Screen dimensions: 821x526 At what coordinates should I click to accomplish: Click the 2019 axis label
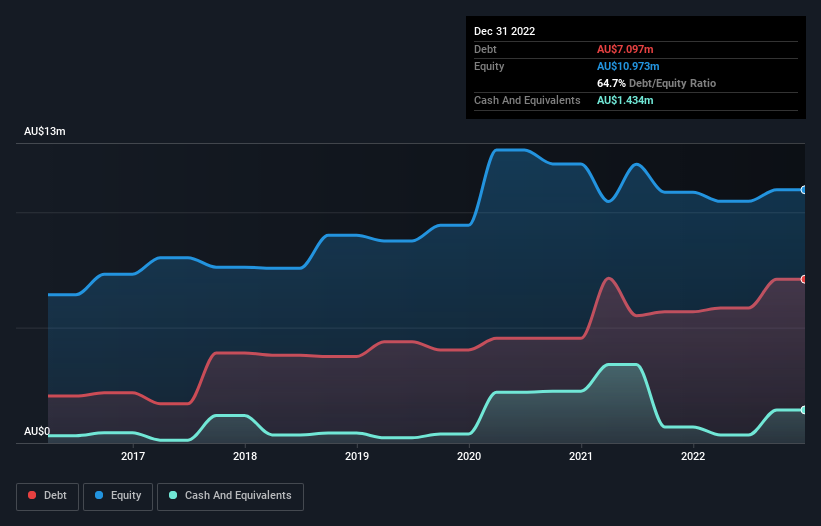pos(357,456)
